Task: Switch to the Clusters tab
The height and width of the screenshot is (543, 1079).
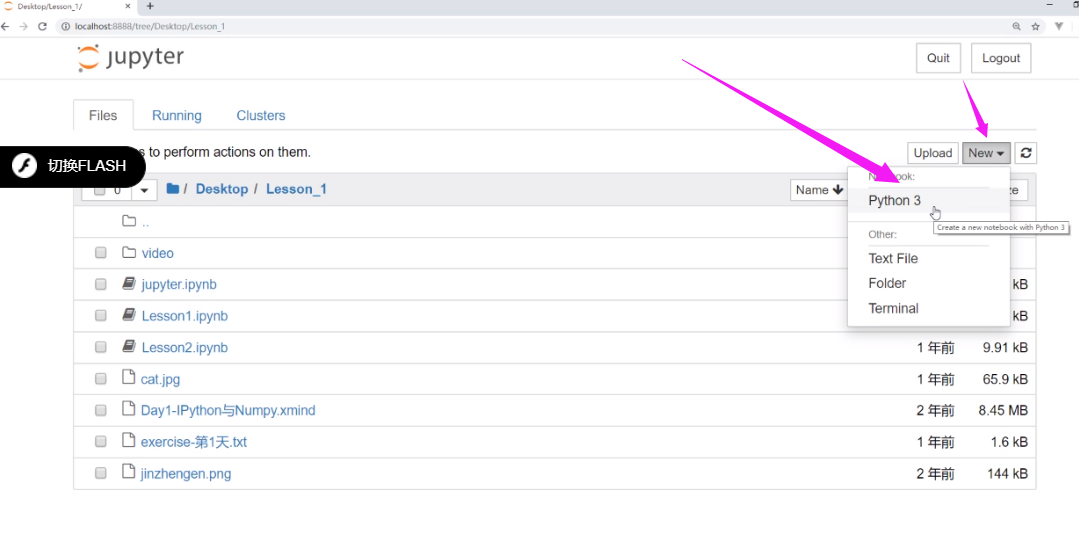Action: (261, 116)
